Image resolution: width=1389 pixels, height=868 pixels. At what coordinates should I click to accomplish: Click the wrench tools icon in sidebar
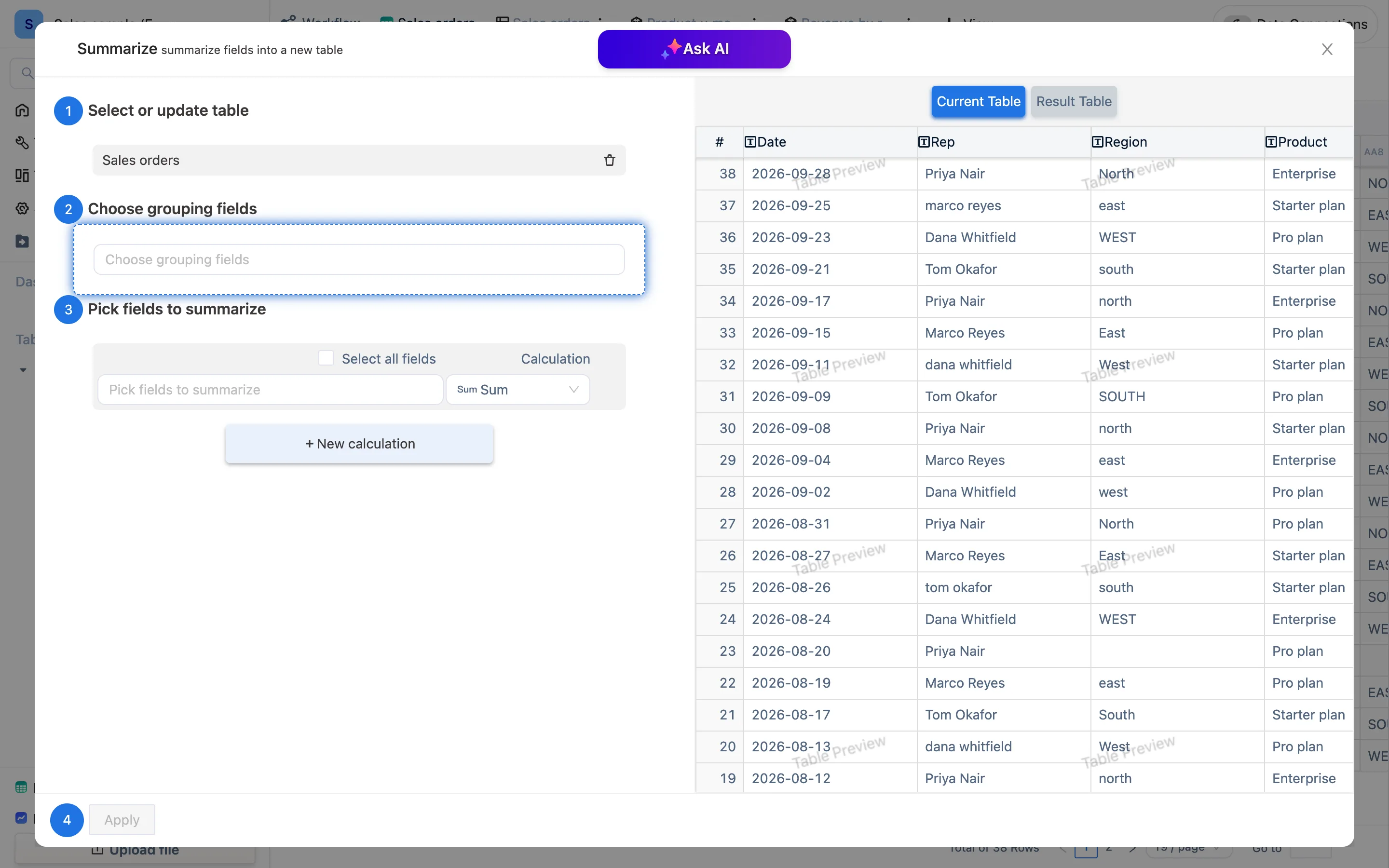point(22,142)
